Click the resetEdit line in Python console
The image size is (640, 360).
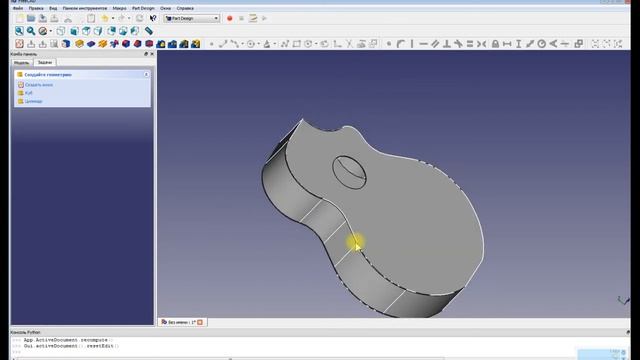[x=71, y=346]
